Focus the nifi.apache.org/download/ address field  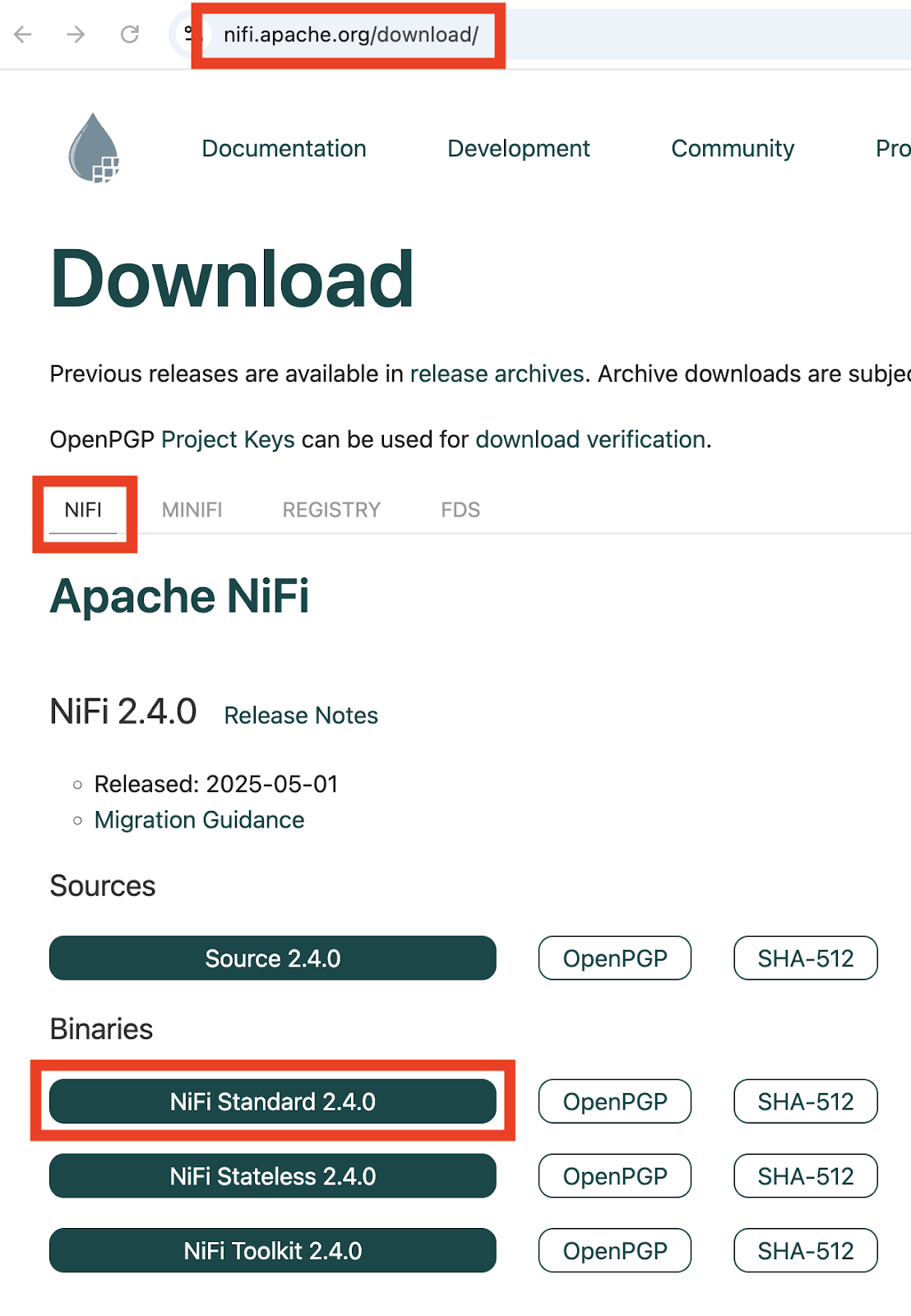350,35
